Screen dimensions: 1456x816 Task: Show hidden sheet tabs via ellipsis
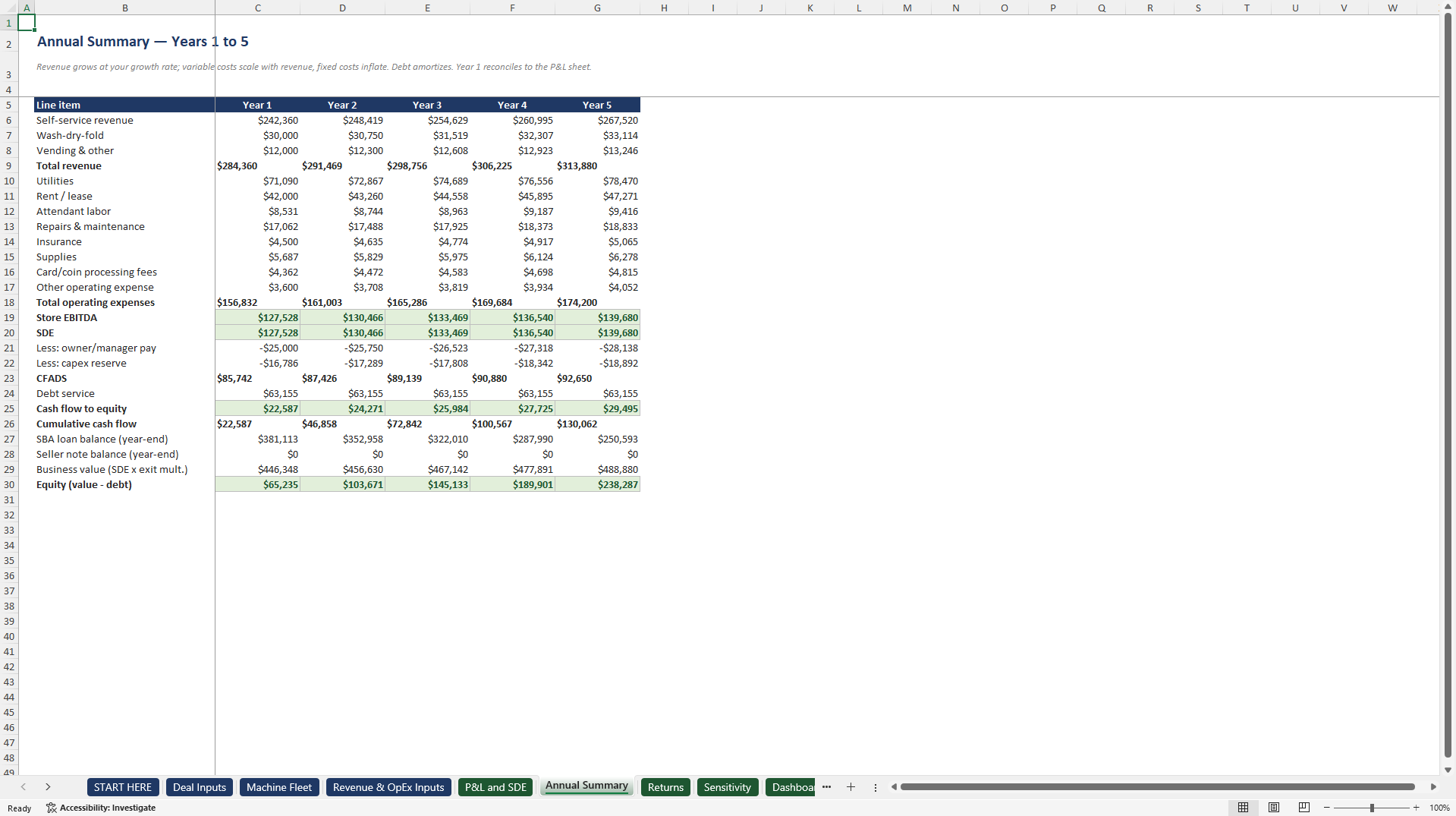point(826,787)
